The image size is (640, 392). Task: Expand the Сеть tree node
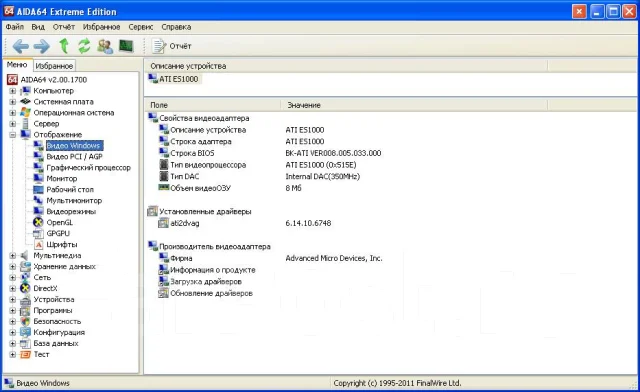(13, 278)
